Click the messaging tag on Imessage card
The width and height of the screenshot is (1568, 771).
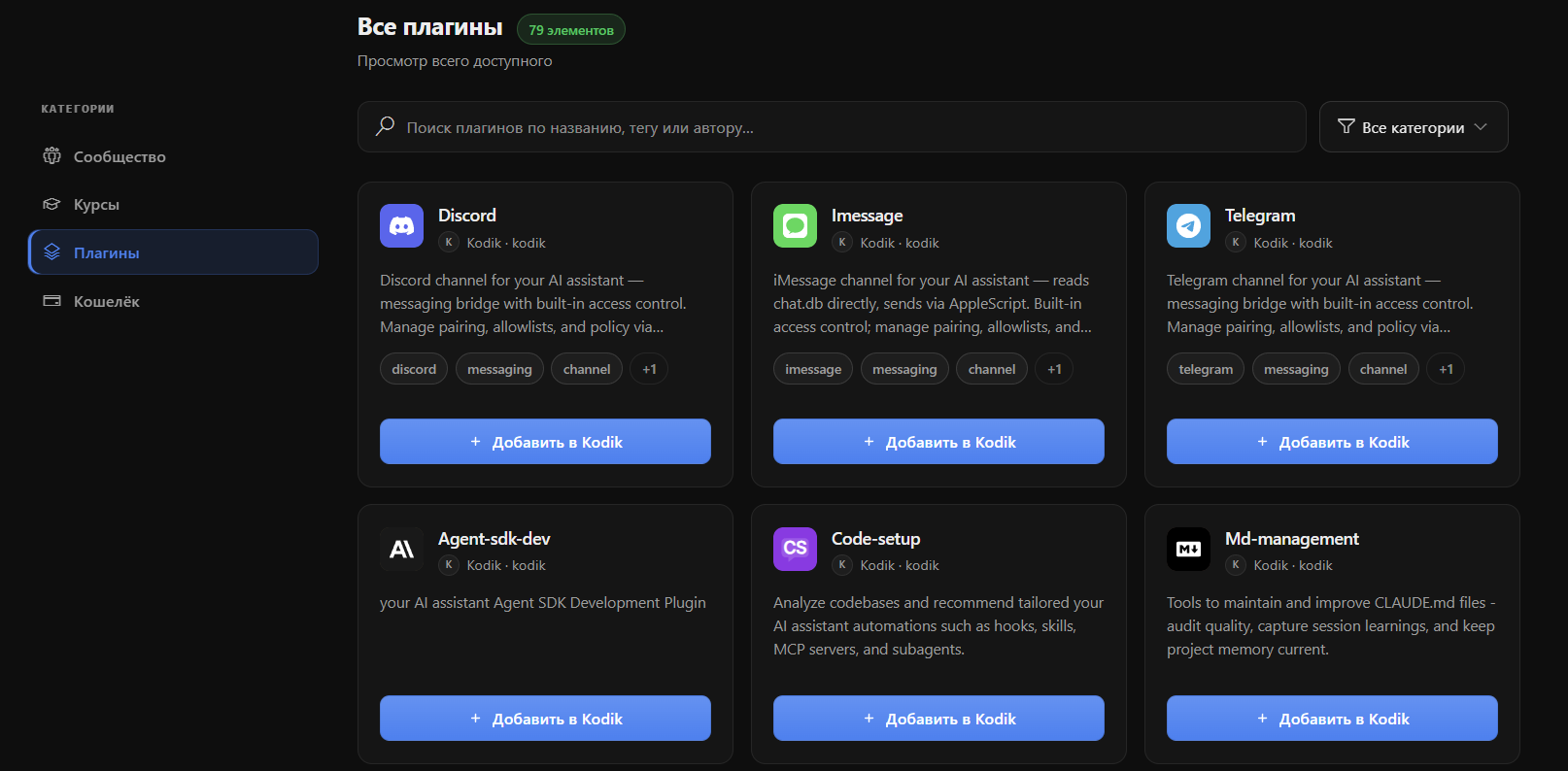[904, 369]
